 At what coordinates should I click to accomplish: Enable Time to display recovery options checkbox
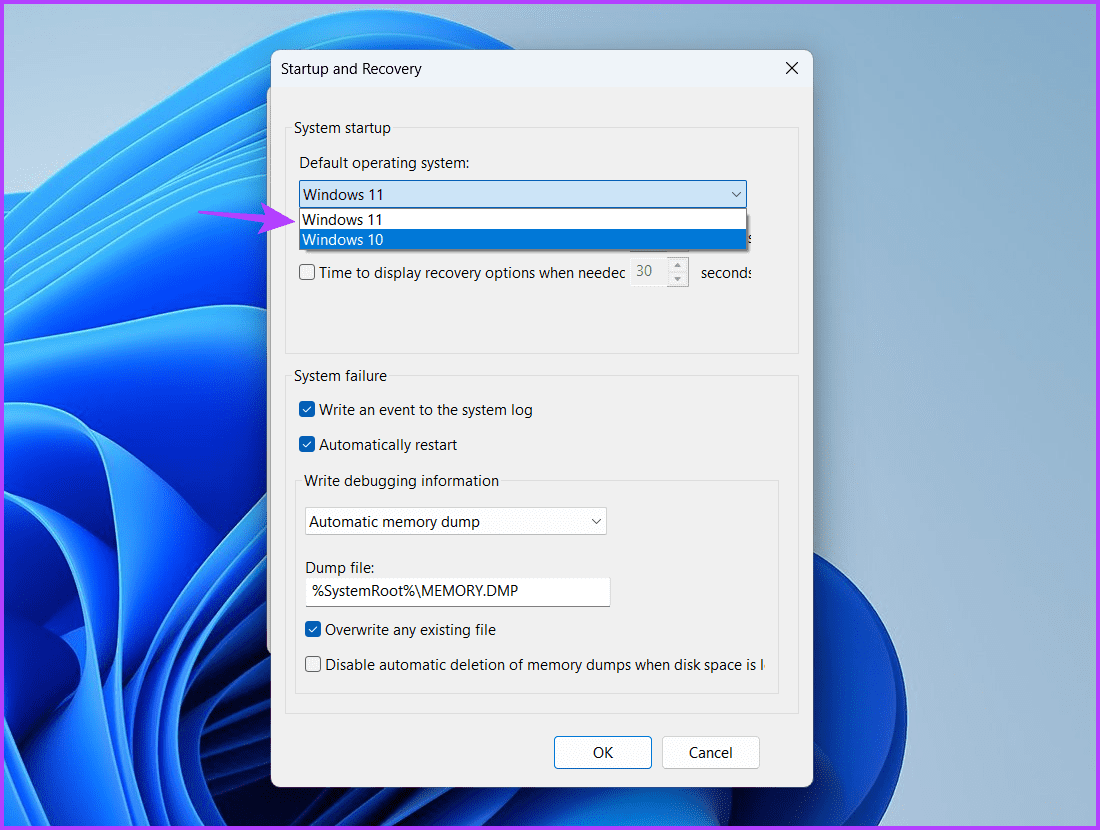point(307,272)
